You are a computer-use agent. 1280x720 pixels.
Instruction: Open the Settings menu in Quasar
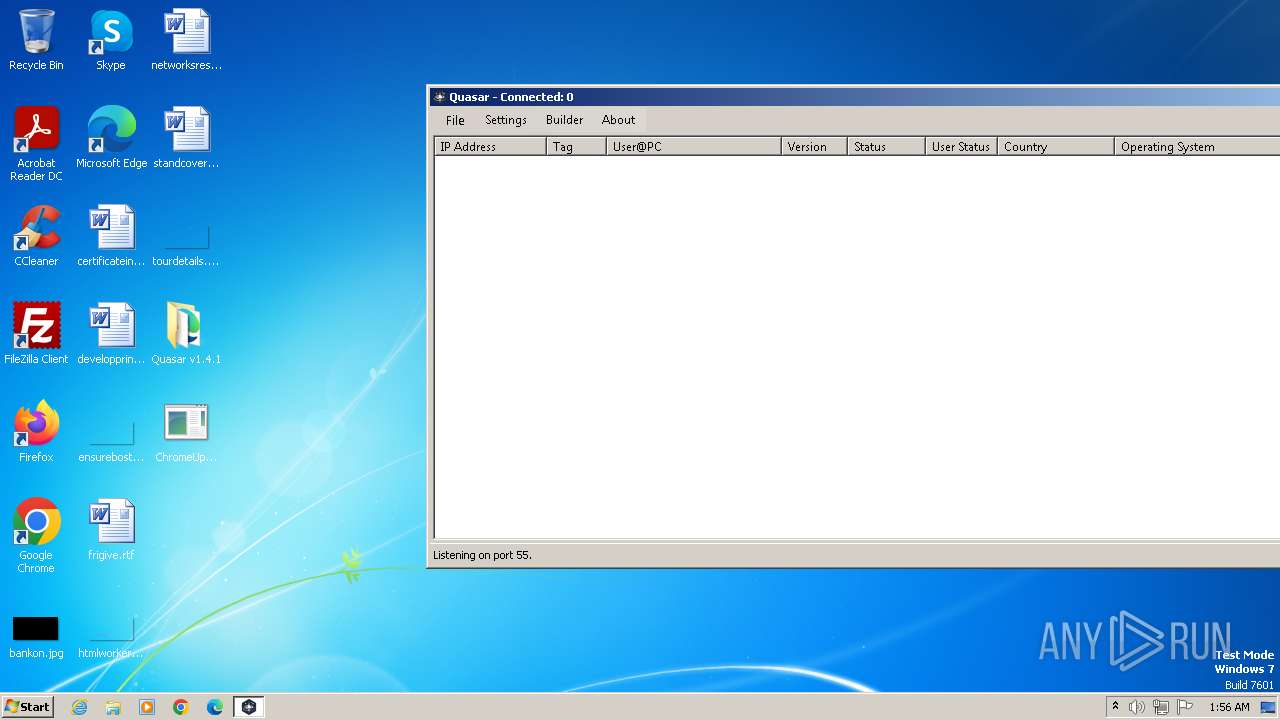coord(506,120)
